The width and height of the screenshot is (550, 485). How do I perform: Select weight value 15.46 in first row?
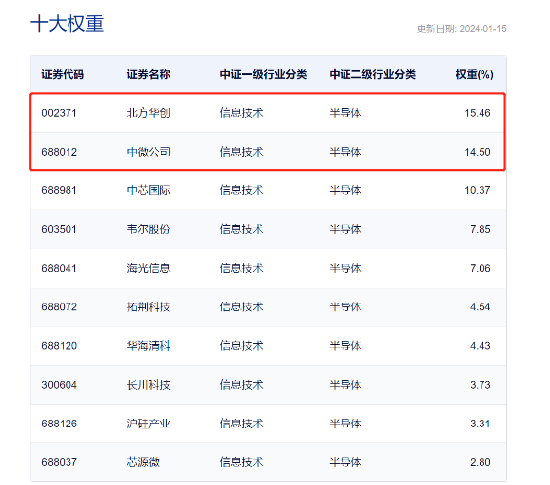click(x=477, y=113)
